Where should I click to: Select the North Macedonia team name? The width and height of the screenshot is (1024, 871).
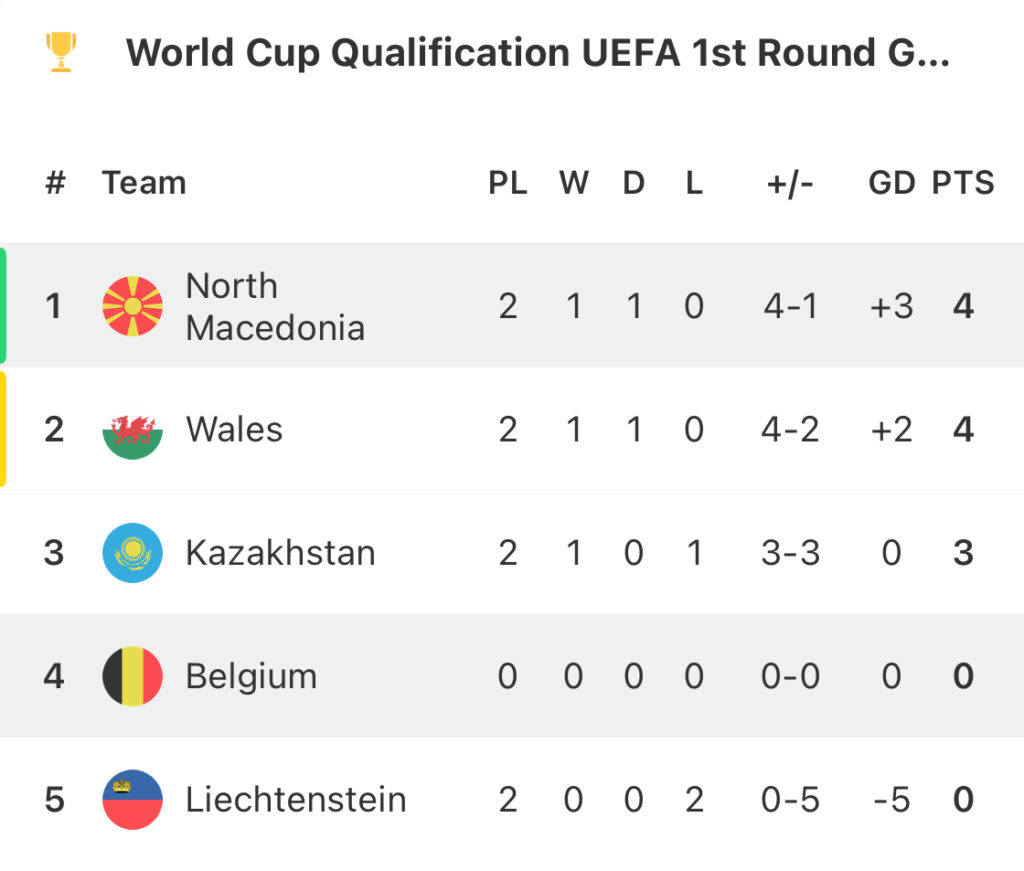[275, 306]
